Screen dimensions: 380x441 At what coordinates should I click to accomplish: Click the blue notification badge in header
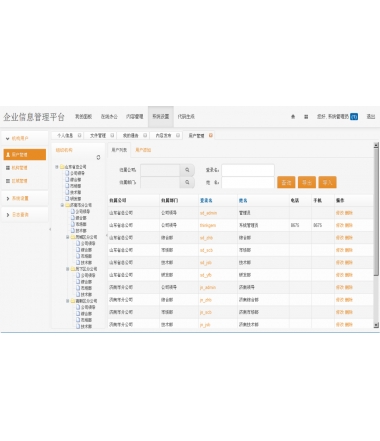pos(354,117)
